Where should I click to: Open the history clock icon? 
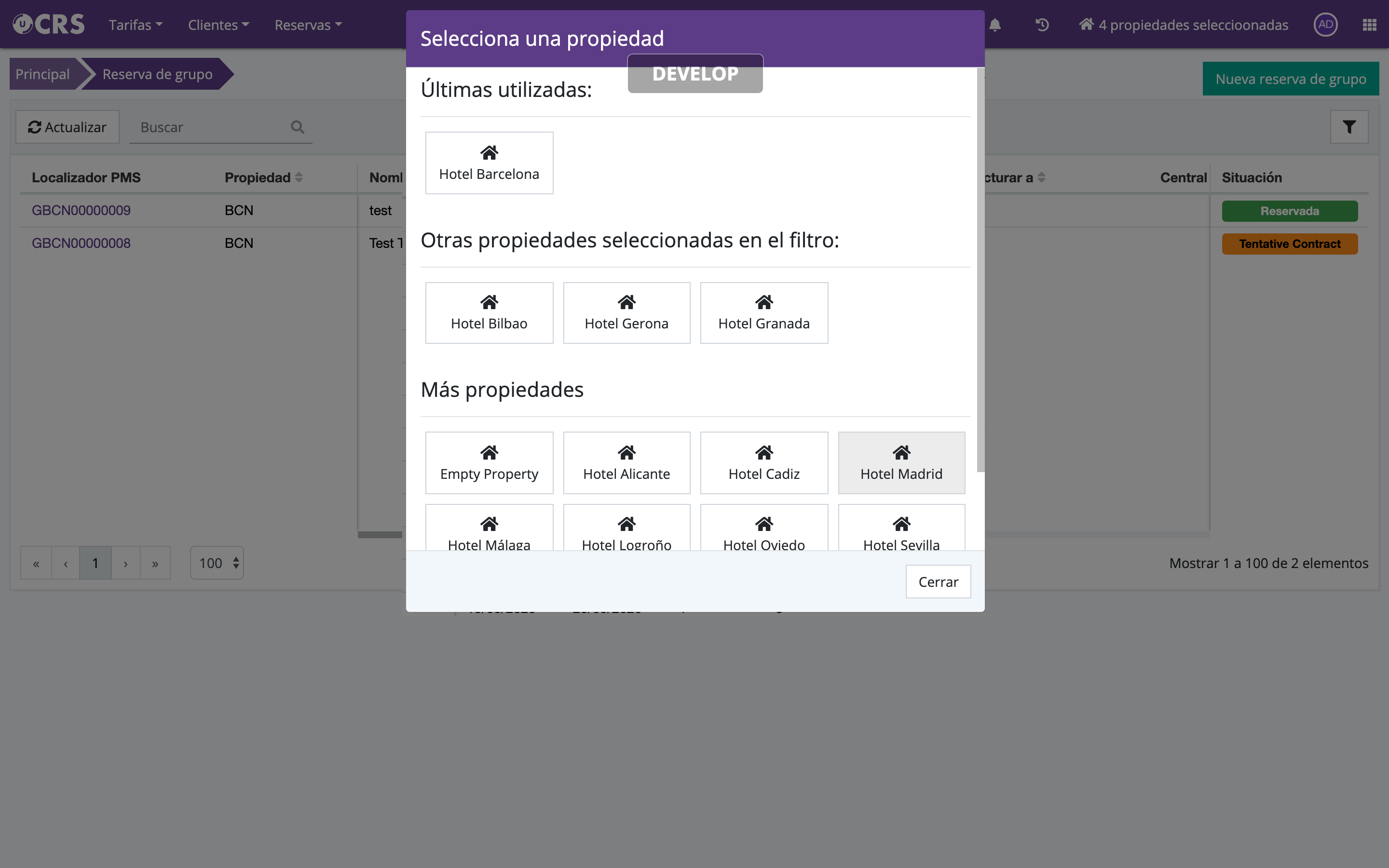point(1042,25)
